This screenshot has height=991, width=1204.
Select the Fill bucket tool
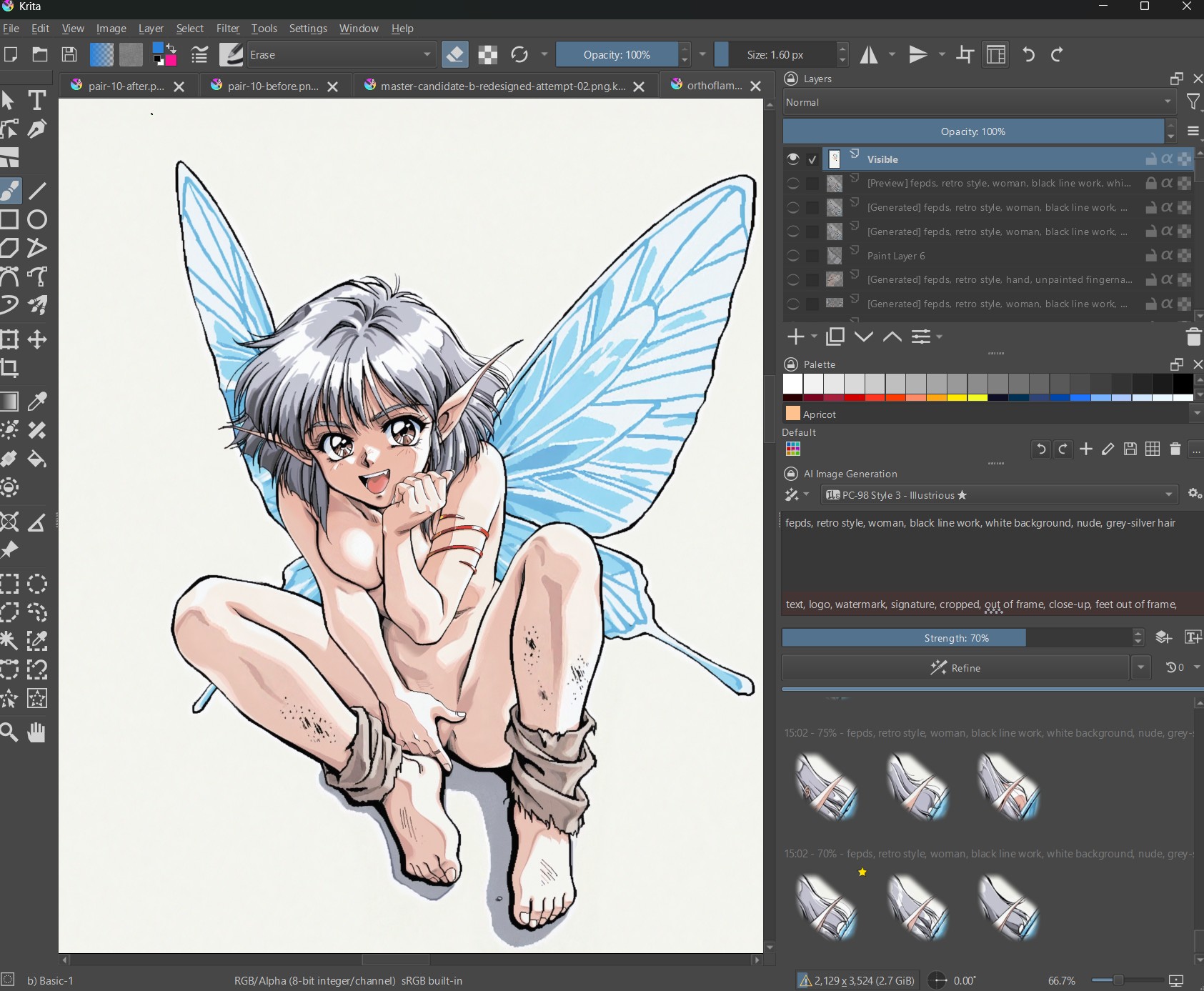point(37,459)
